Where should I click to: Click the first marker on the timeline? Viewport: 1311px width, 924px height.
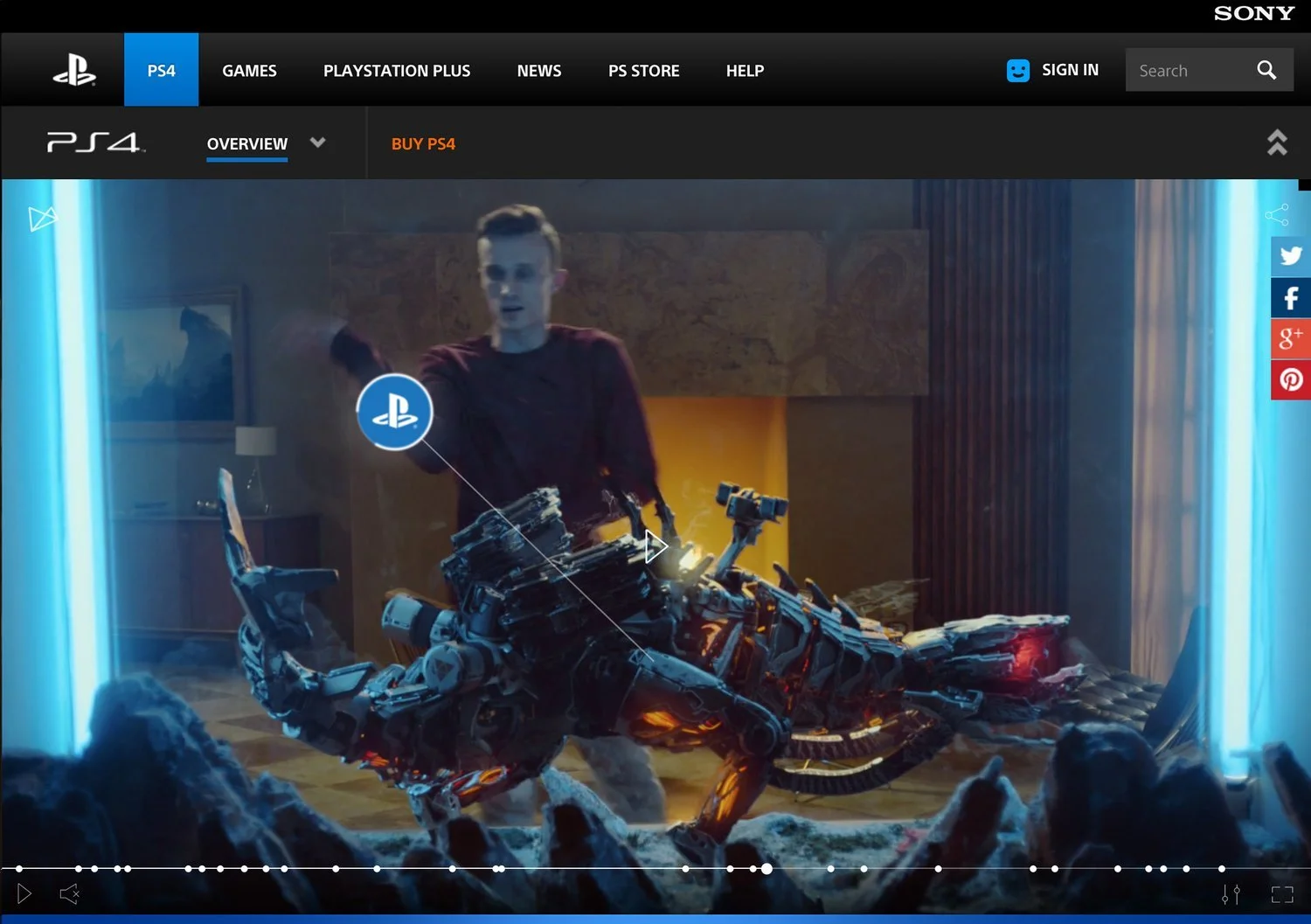coord(19,868)
